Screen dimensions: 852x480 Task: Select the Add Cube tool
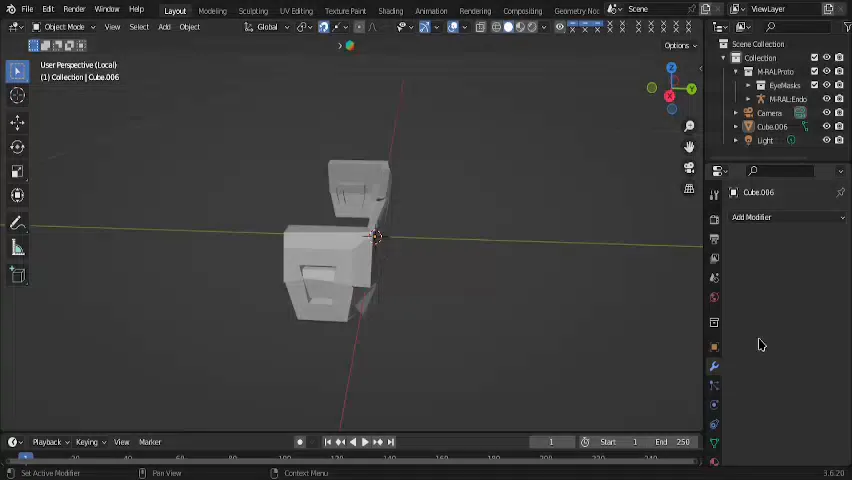click(17, 275)
